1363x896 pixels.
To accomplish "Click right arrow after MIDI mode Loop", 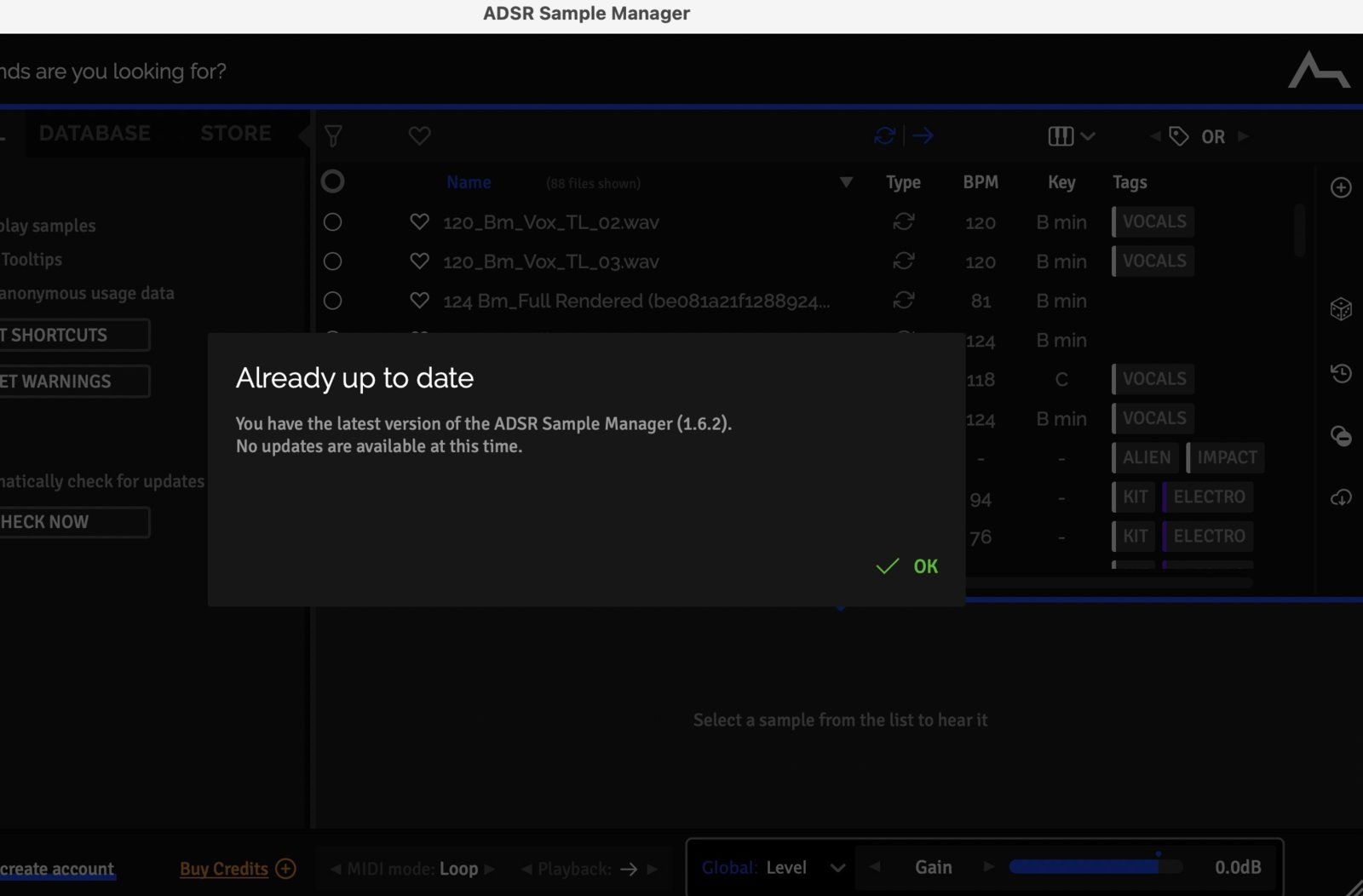I will [x=490, y=870].
